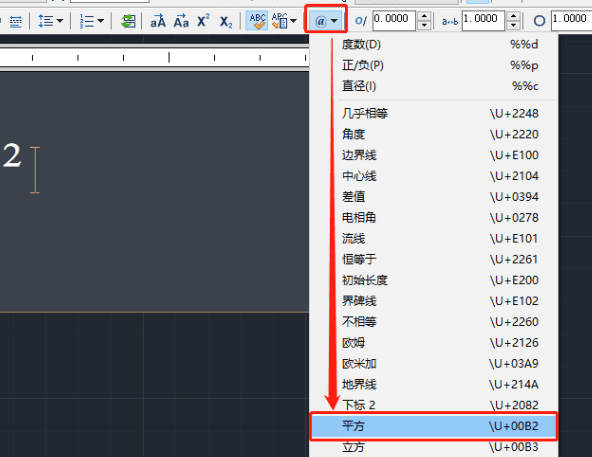Apply subscript X₂ formatting
The height and width of the screenshot is (457, 592).
pyautogui.click(x=226, y=22)
